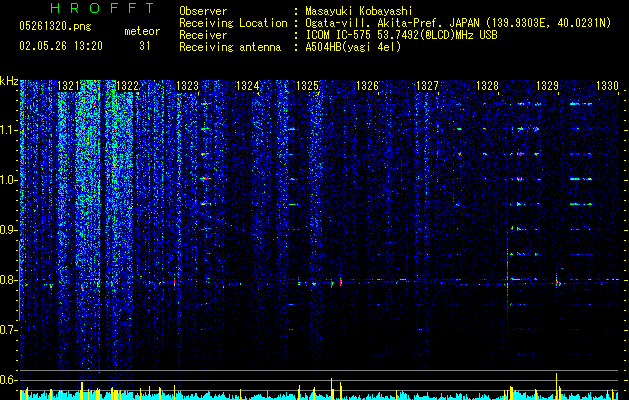629x400 pixels.
Task: Click the 1.1 frequency axis label
Action: tap(8, 130)
